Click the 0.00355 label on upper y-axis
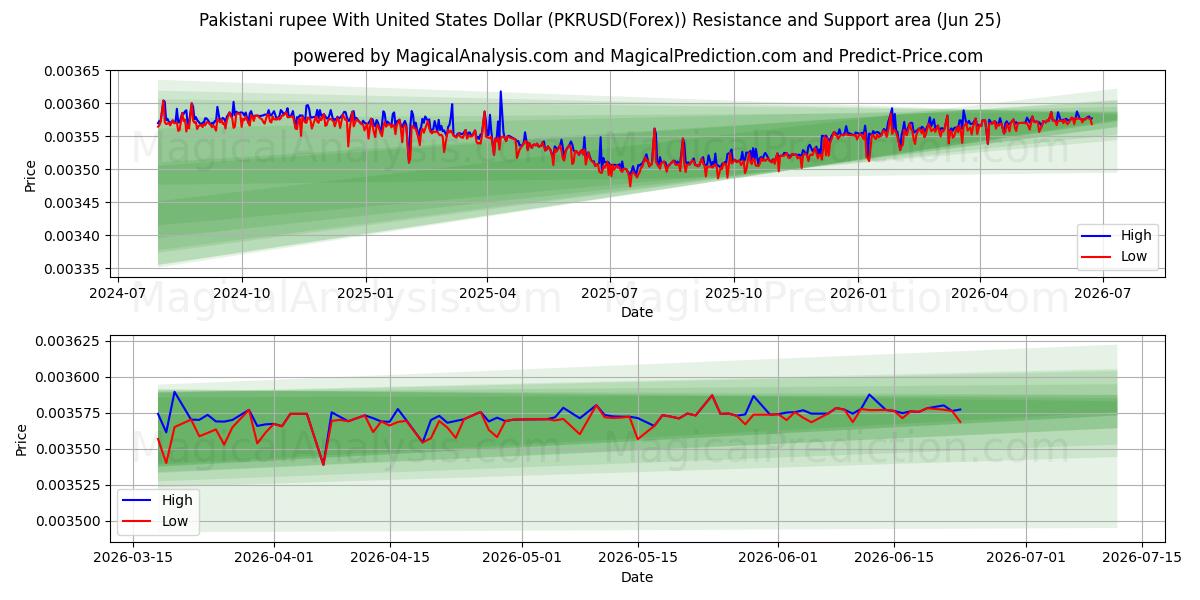 [72, 137]
